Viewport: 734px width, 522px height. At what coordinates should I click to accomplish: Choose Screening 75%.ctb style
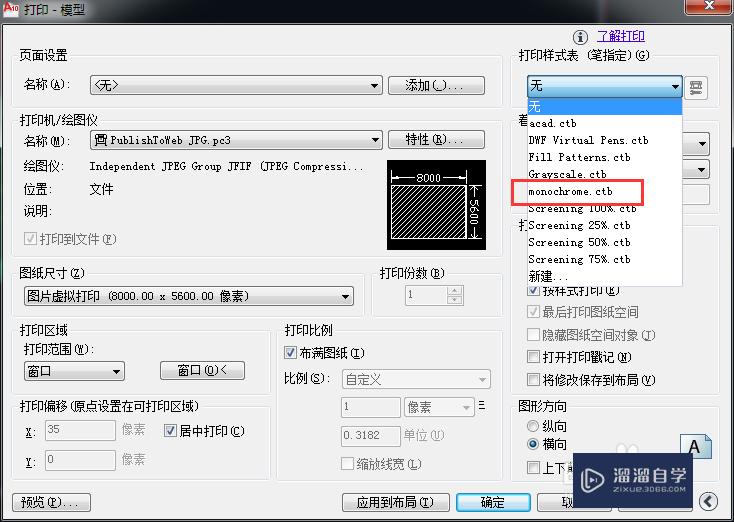(604, 259)
